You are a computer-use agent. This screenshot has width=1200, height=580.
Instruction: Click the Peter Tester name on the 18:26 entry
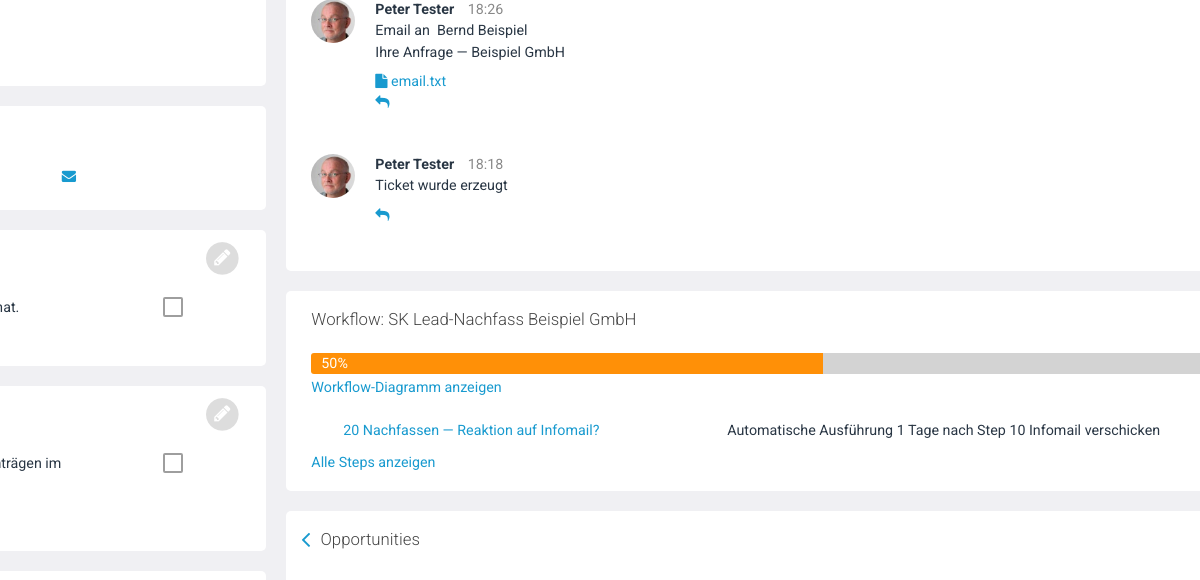pyautogui.click(x=414, y=9)
